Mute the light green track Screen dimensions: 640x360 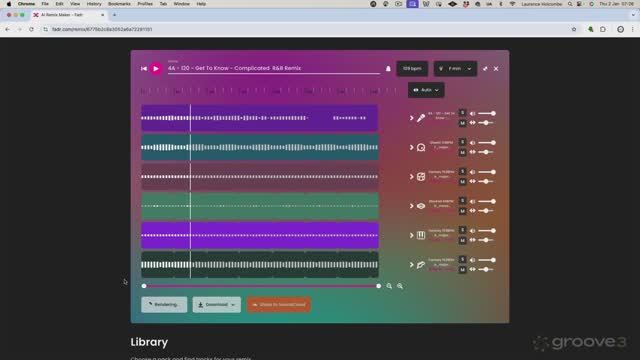pos(462,211)
